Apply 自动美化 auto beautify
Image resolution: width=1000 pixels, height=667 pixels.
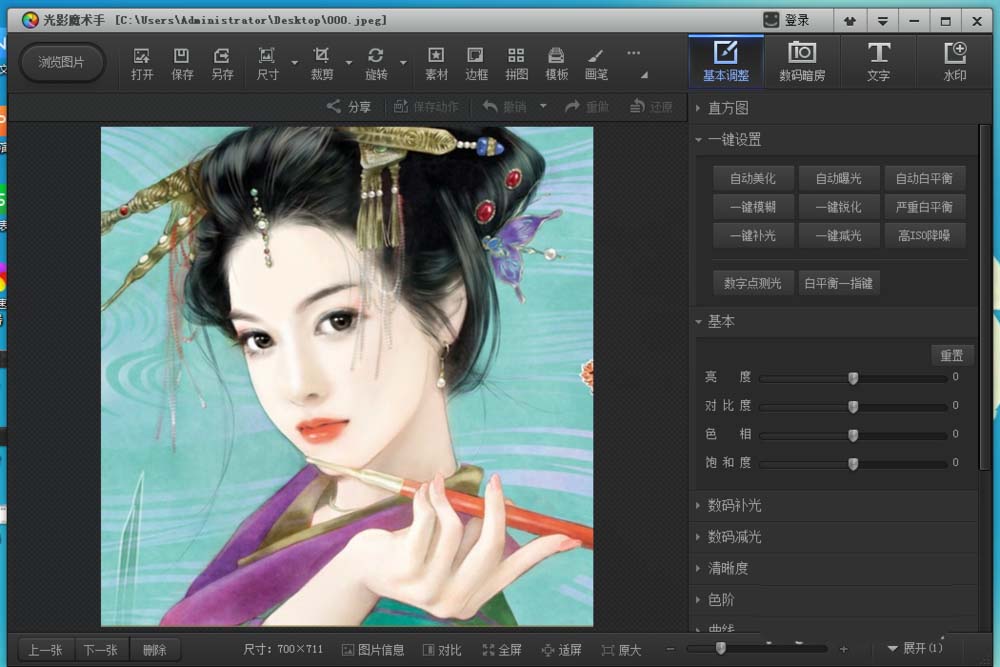coord(753,179)
